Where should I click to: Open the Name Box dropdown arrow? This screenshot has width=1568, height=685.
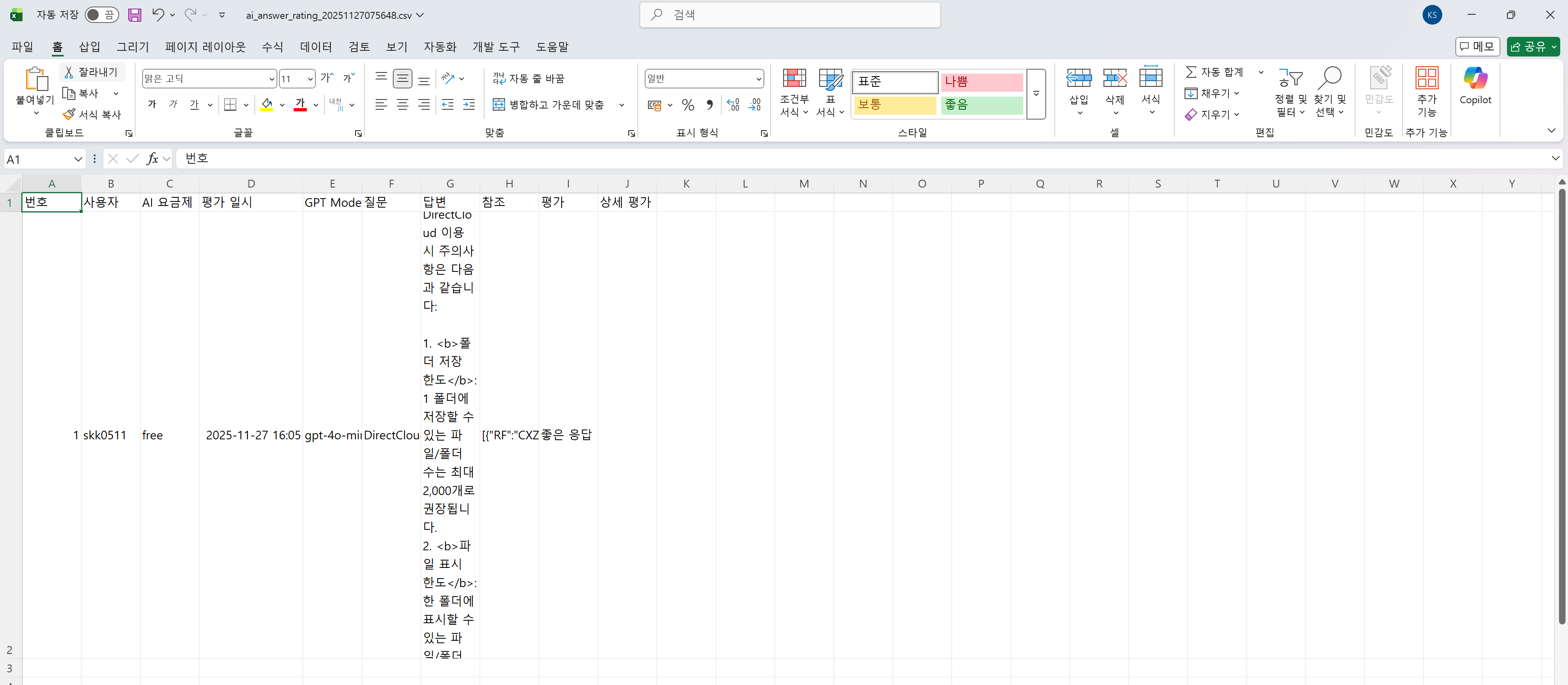click(x=78, y=159)
